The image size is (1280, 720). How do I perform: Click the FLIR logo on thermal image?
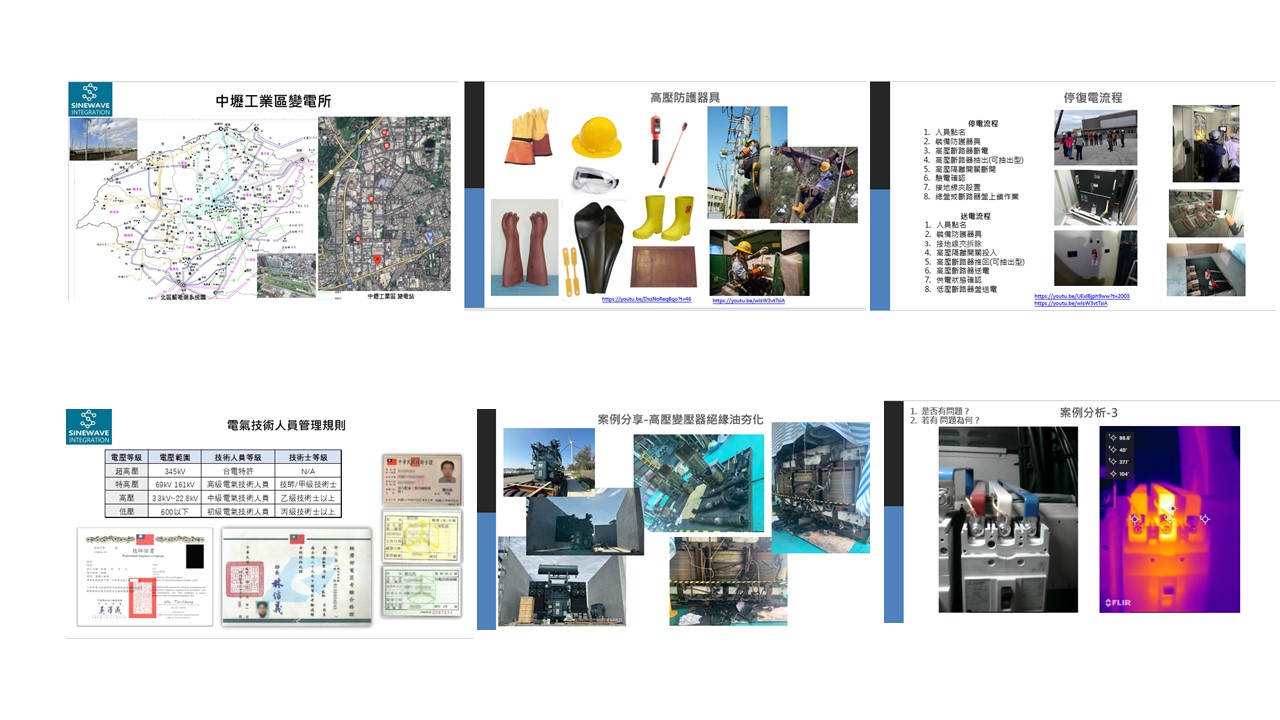1119,603
